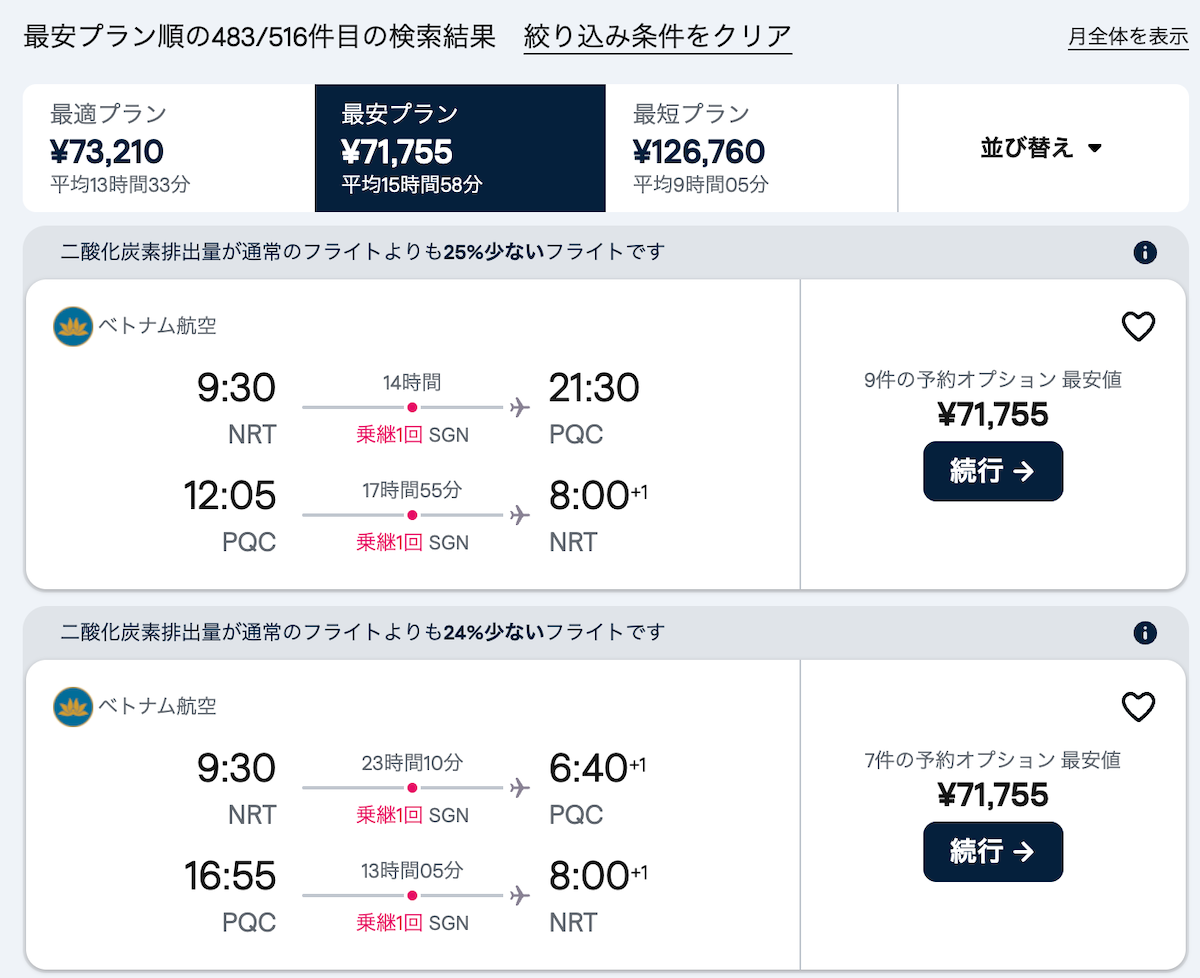Click the plane icon on the 17時間55分 return leg
The width and height of the screenshot is (1200, 978).
(519, 515)
